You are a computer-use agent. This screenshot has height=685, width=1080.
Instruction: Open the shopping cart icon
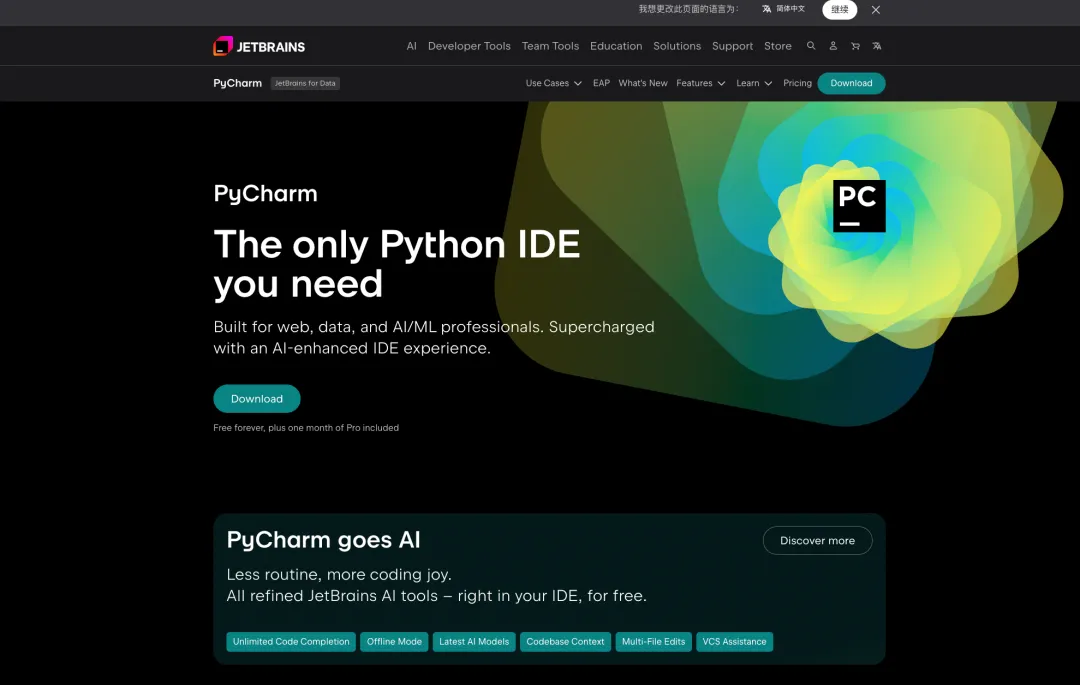[855, 46]
